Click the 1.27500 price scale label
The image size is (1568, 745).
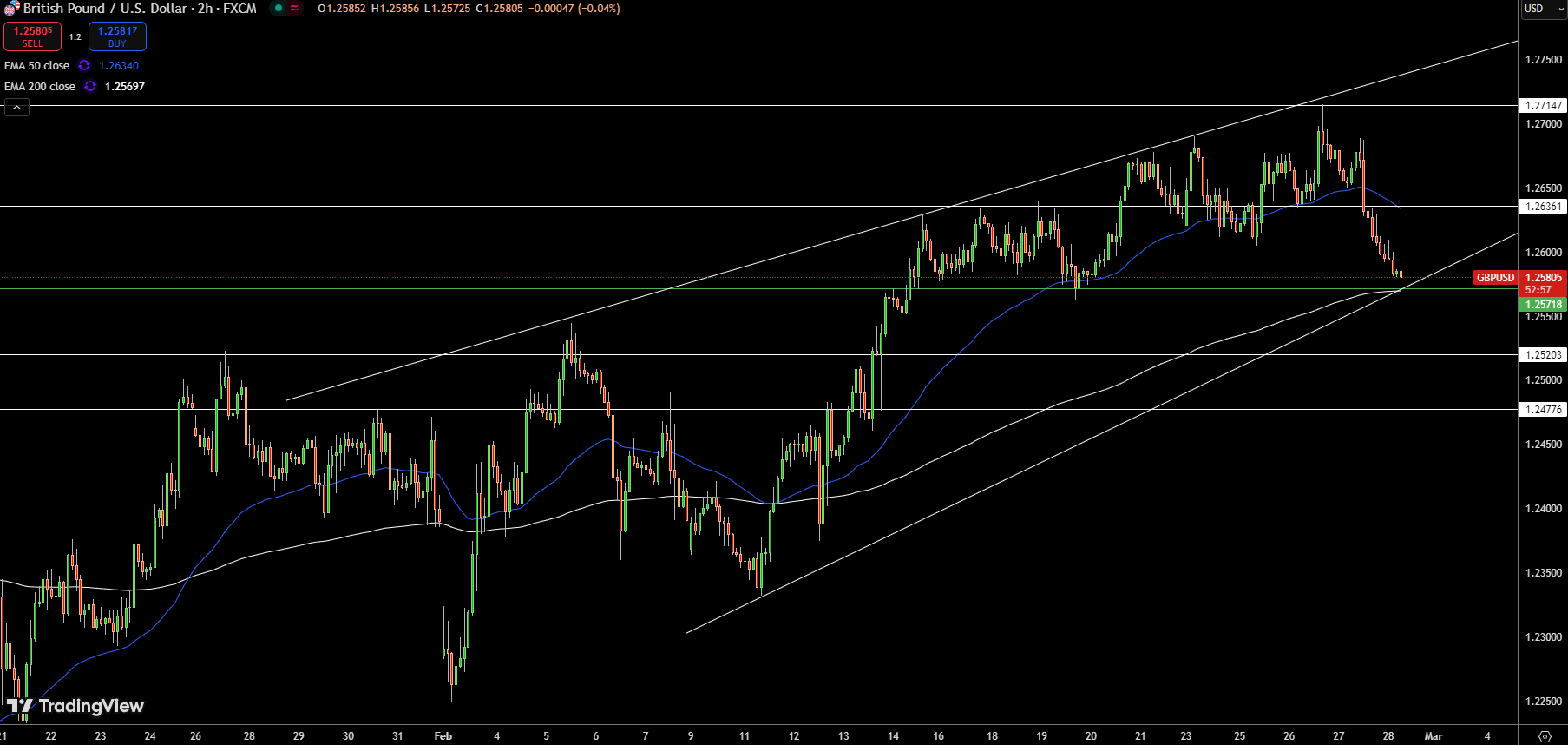1543,60
